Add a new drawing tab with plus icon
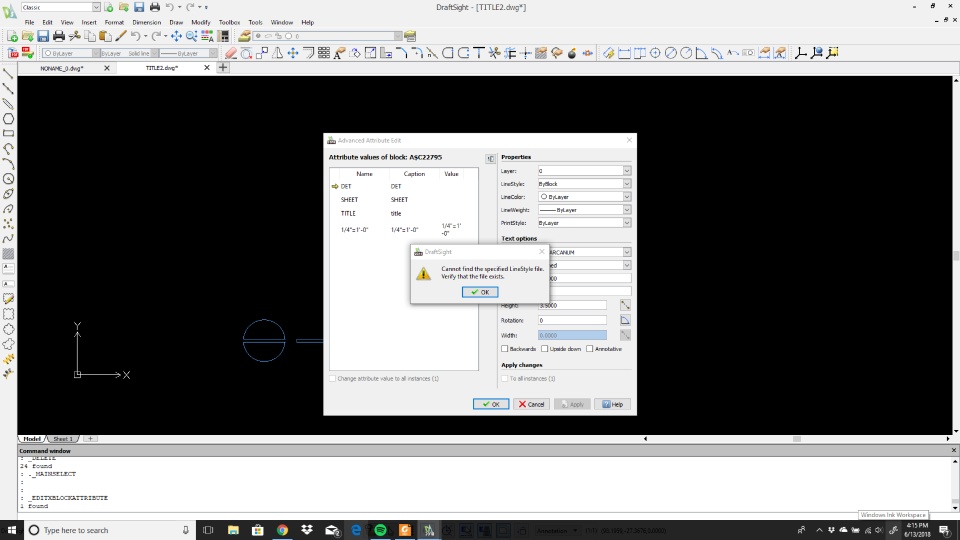The height and width of the screenshot is (540, 960). 223,68
